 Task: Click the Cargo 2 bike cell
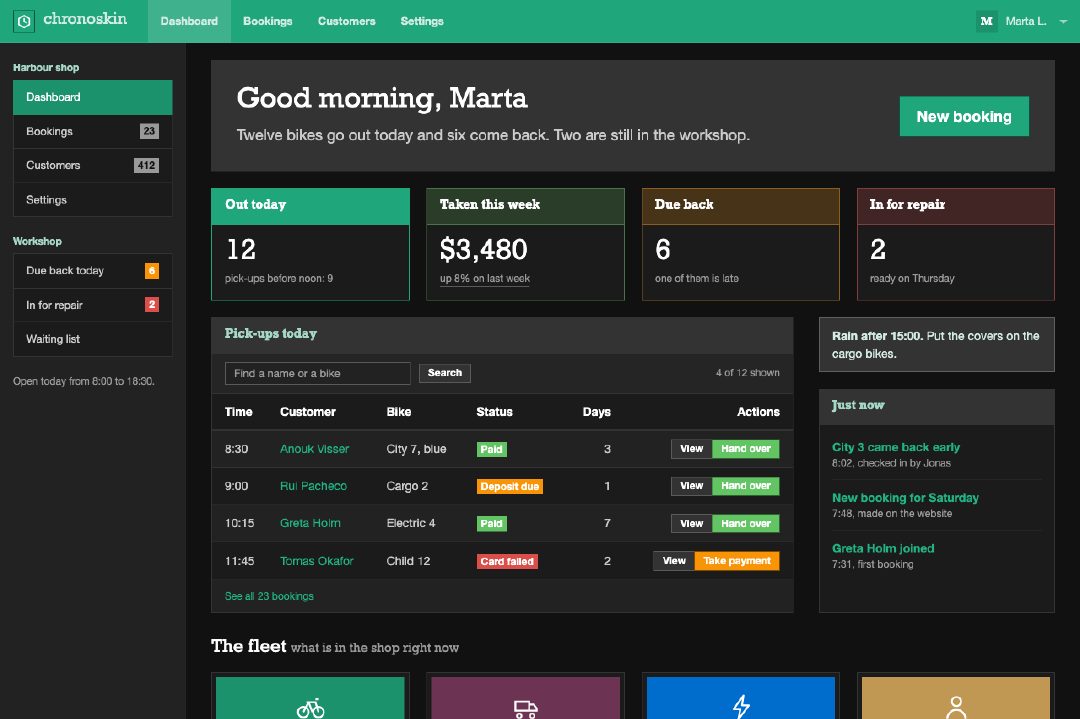coord(407,486)
